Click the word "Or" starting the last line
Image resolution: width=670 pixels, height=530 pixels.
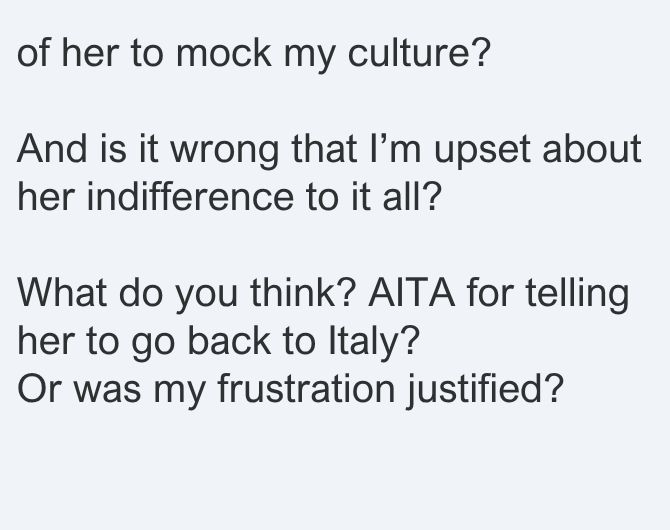tap(39, 389)
